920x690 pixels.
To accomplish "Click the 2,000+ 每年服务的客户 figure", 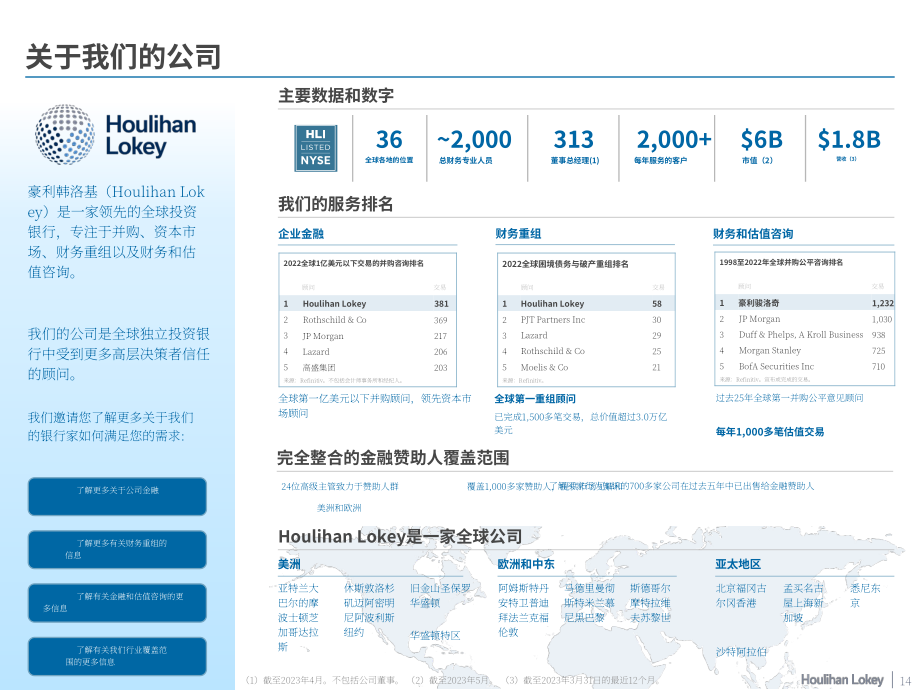I will (x=674, y=147).
